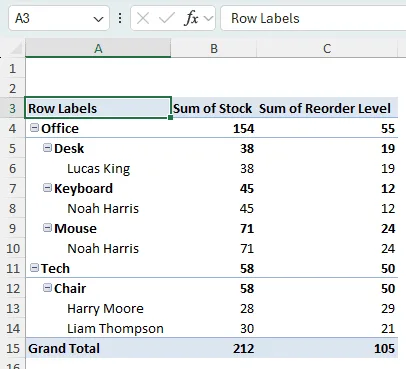Viewport: 406px width, 369px height.
Task: Select Office stock value 154
Action: pyautogui.click(x=214, y=128)
